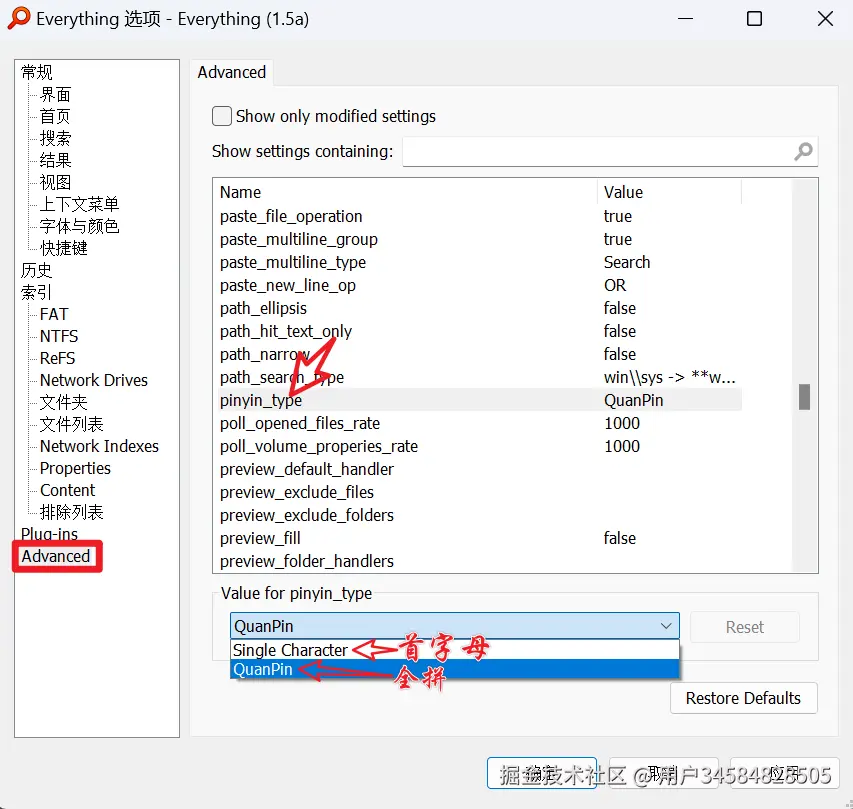
Task: Click the Search value of paste_multiline_type
Action: point(627,262)
